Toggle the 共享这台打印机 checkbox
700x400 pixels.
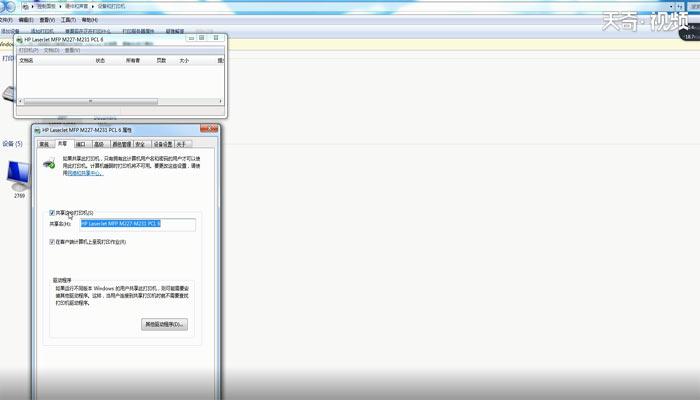(x=52, y=213)
